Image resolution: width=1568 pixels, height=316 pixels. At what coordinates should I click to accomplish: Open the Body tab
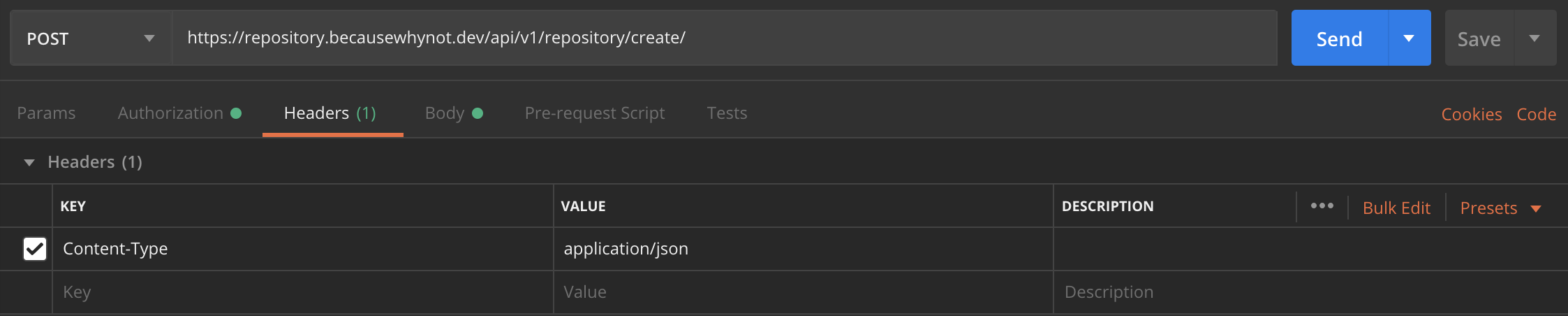tap(454, 113)
